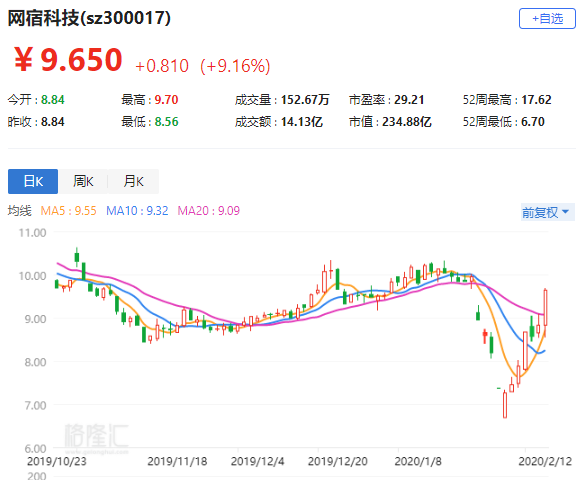The height and width of the screenshot is (480, 582).
Task: Click the 7.00 y-axis label
Action: coord(35,405)
